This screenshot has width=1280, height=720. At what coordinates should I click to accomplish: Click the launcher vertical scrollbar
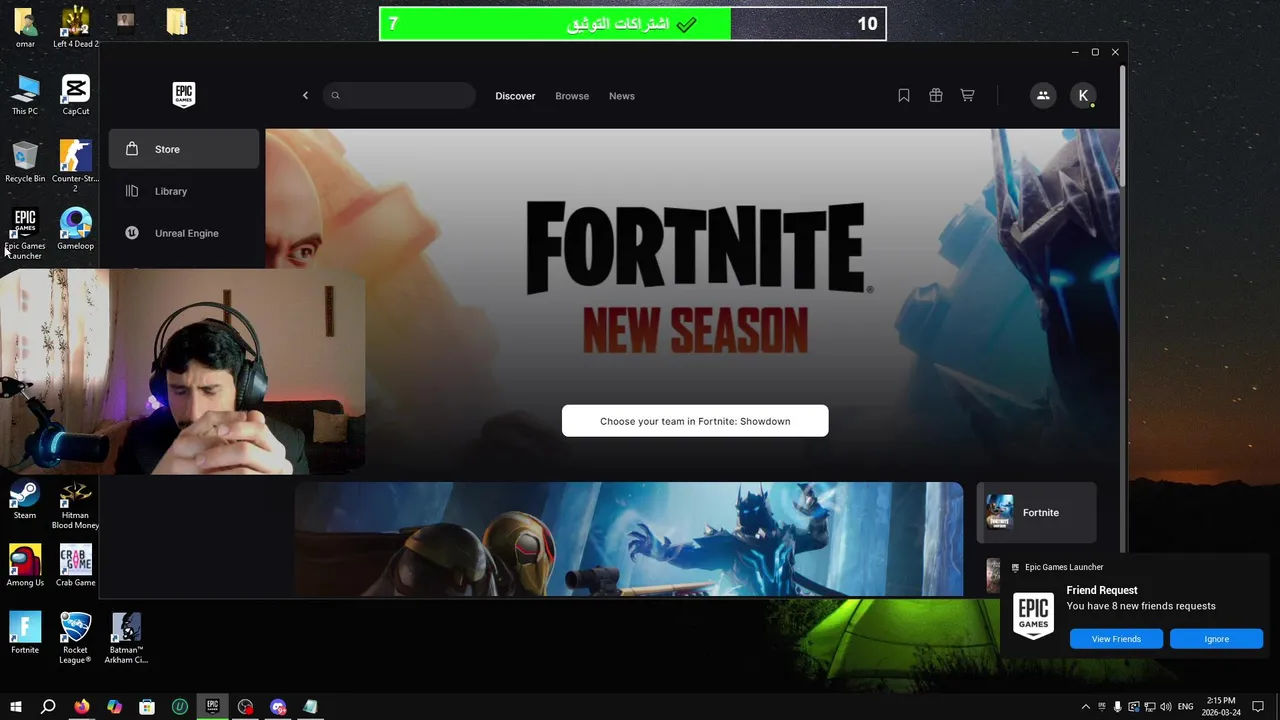(1123, 125)
